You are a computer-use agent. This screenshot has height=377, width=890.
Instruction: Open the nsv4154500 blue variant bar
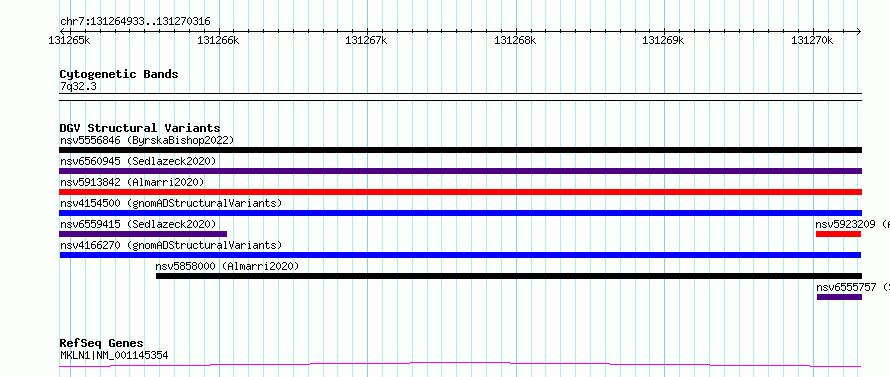(460, 213)
